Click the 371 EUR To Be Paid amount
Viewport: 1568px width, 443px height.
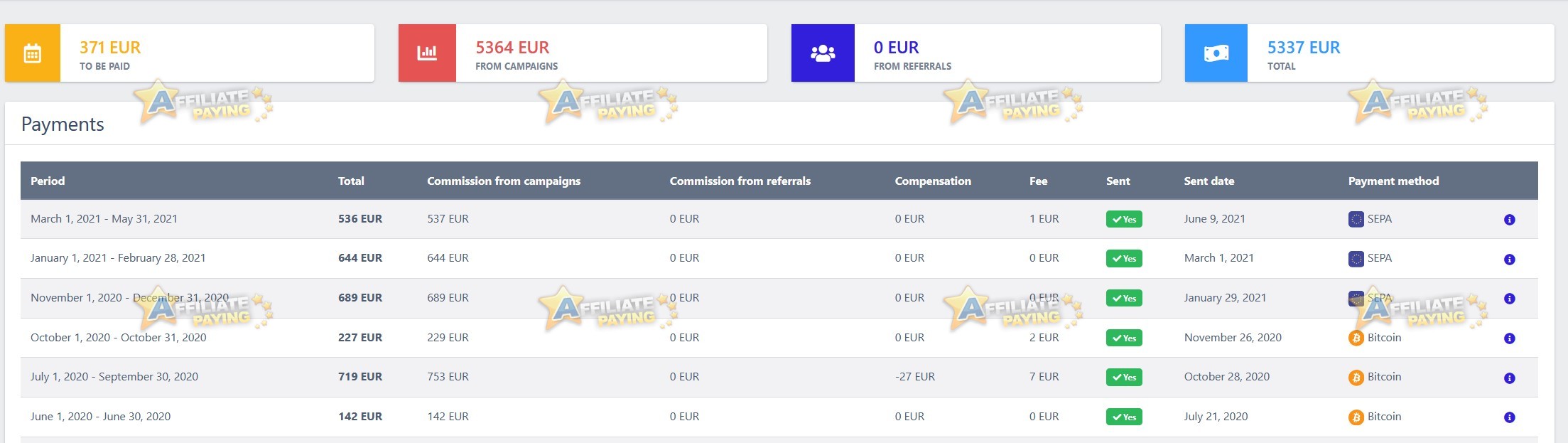[x=110, y=48]
